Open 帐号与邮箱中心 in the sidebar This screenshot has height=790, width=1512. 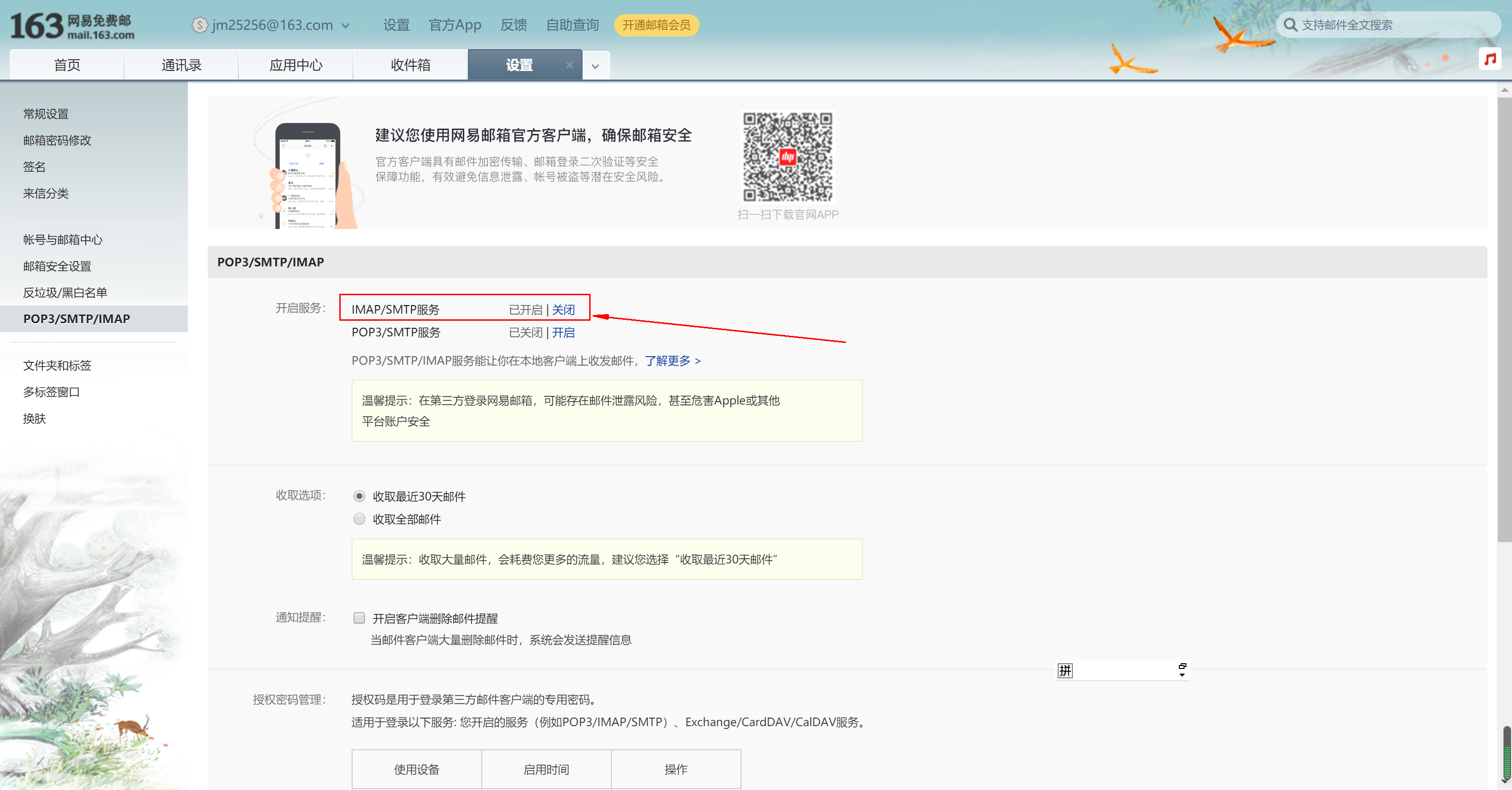[x=63, y=239]
